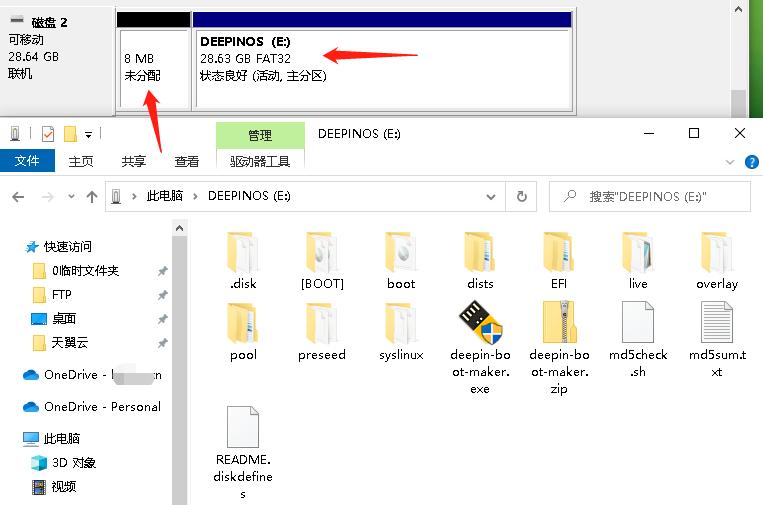Click navigation pane scroll up arrow

click(x=180, y=228)
